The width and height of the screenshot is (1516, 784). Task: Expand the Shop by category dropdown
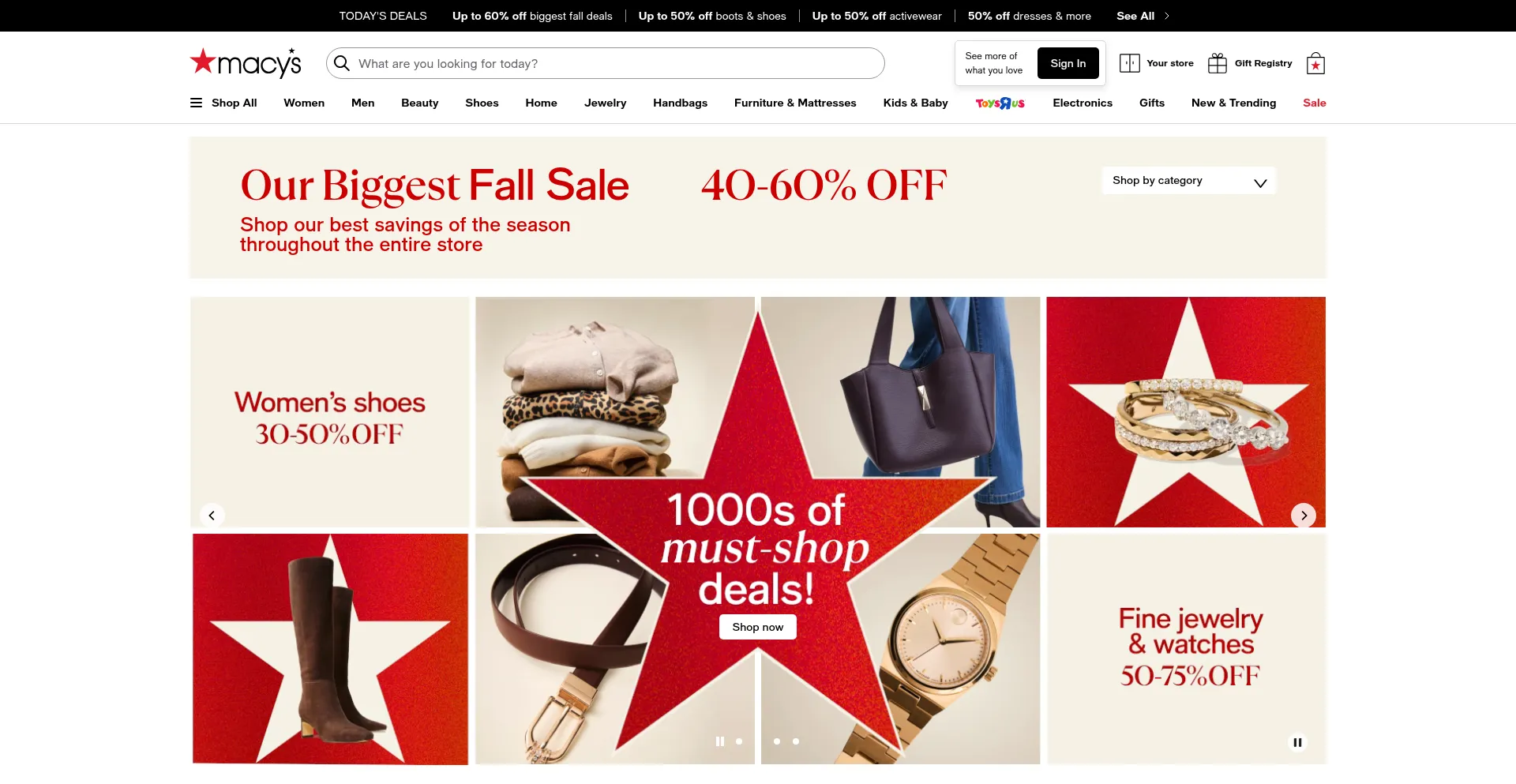(x=1189, y=181)
